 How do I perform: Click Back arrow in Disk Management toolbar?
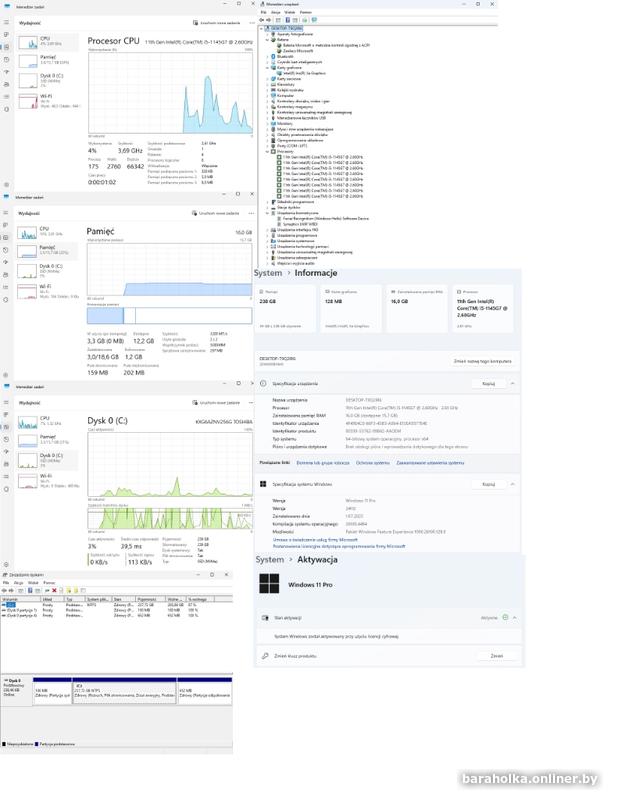5,590
